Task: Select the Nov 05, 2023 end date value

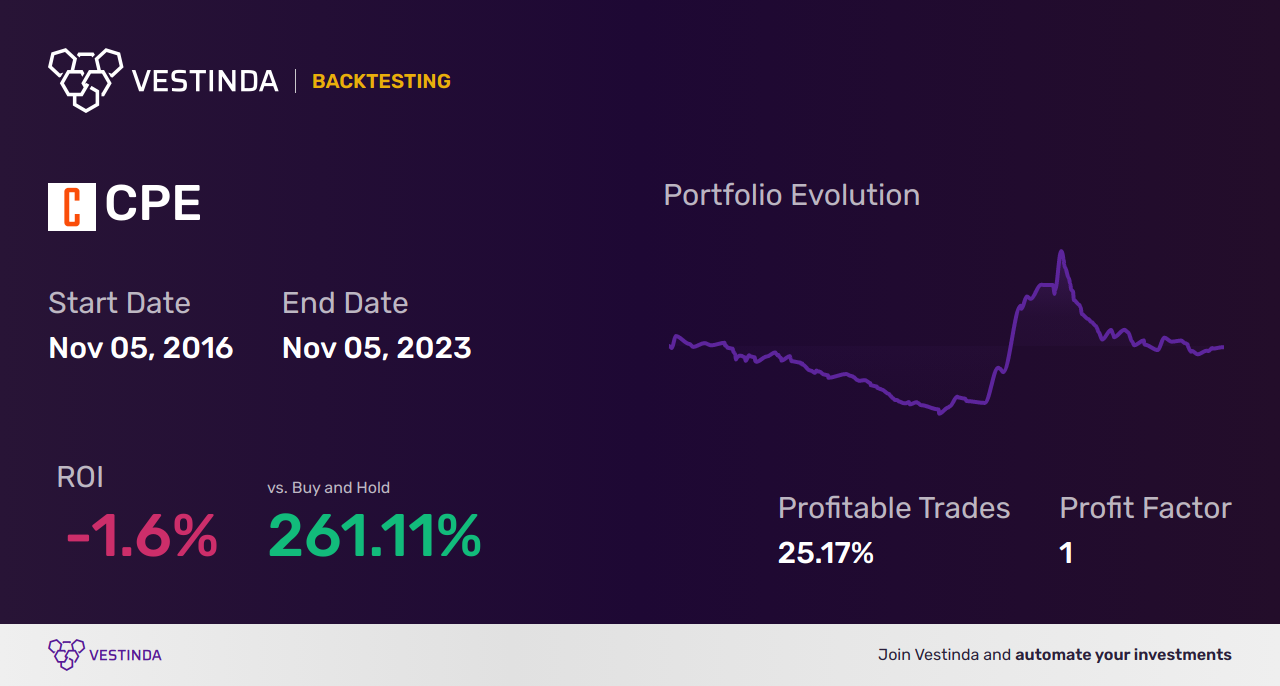Action: 377,348
